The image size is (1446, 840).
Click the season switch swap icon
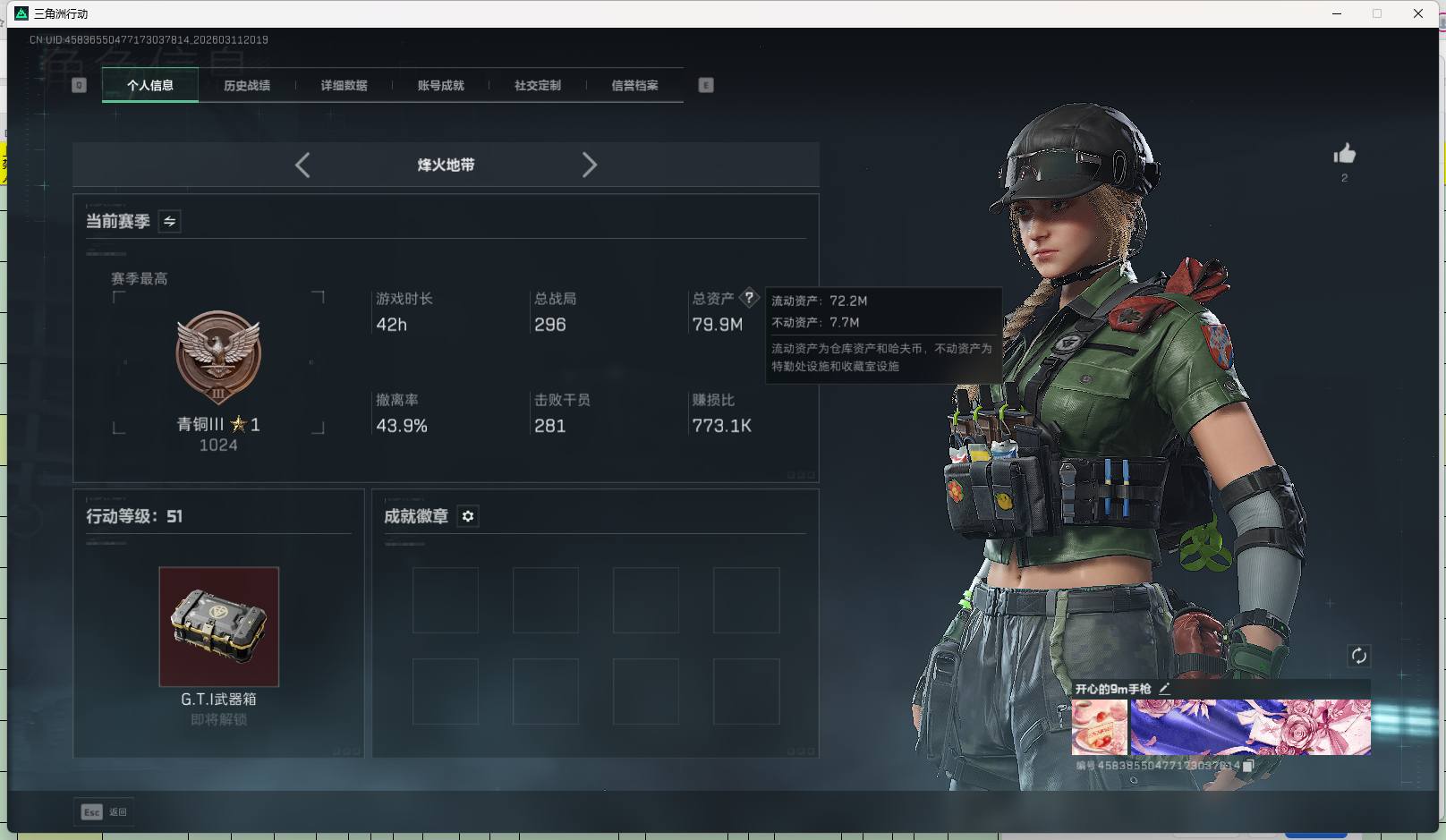pos(169,221)
